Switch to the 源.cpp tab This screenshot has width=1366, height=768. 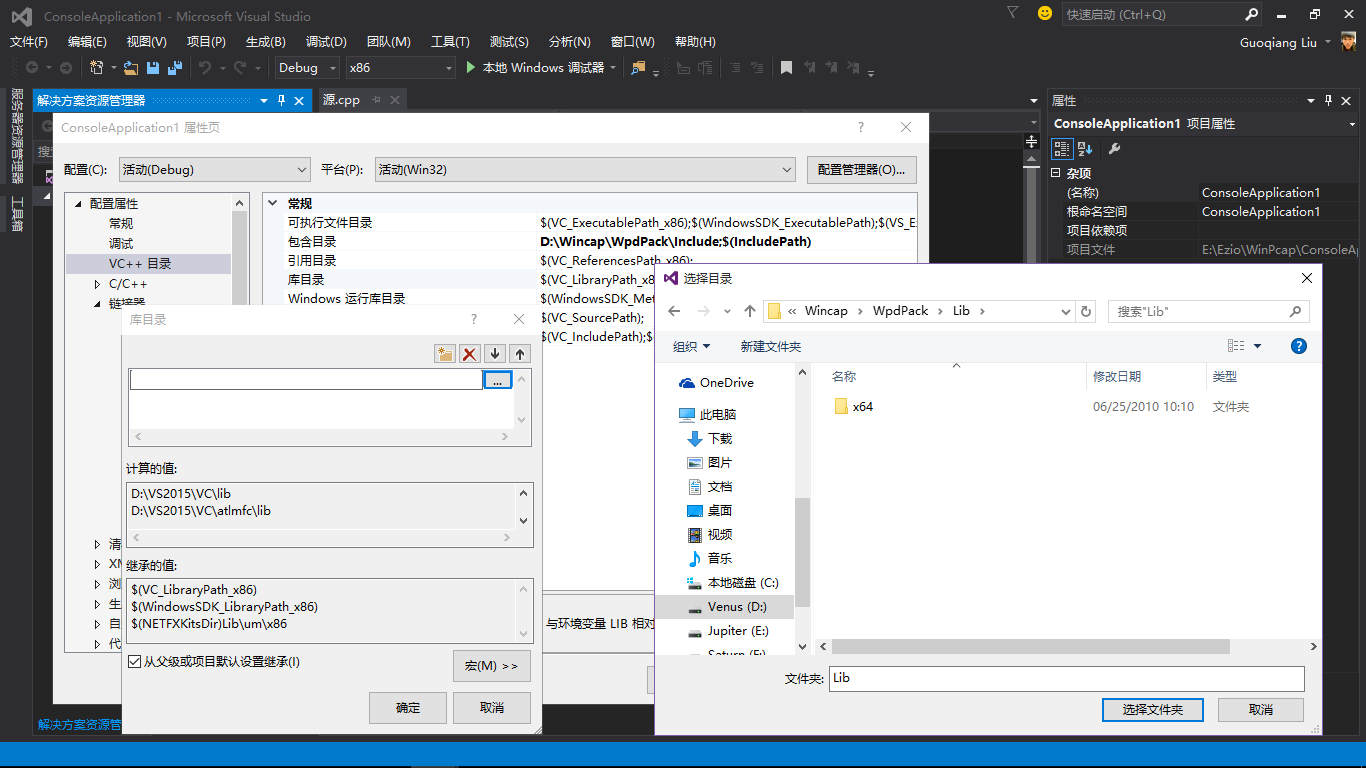(341, 100)
